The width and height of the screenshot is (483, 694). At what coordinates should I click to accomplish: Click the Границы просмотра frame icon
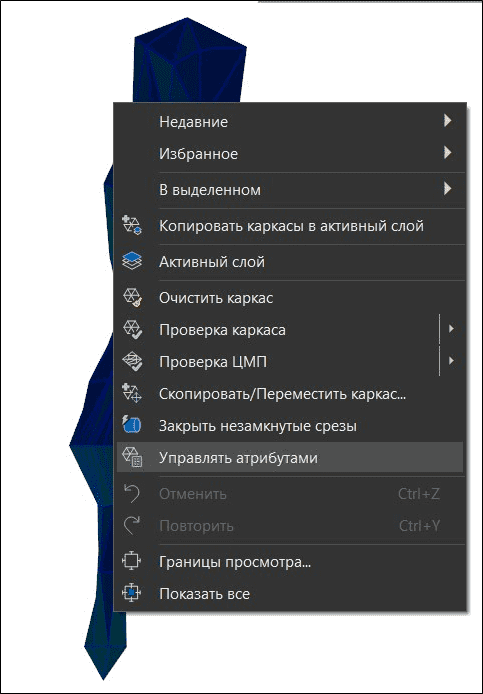[131, 562]
